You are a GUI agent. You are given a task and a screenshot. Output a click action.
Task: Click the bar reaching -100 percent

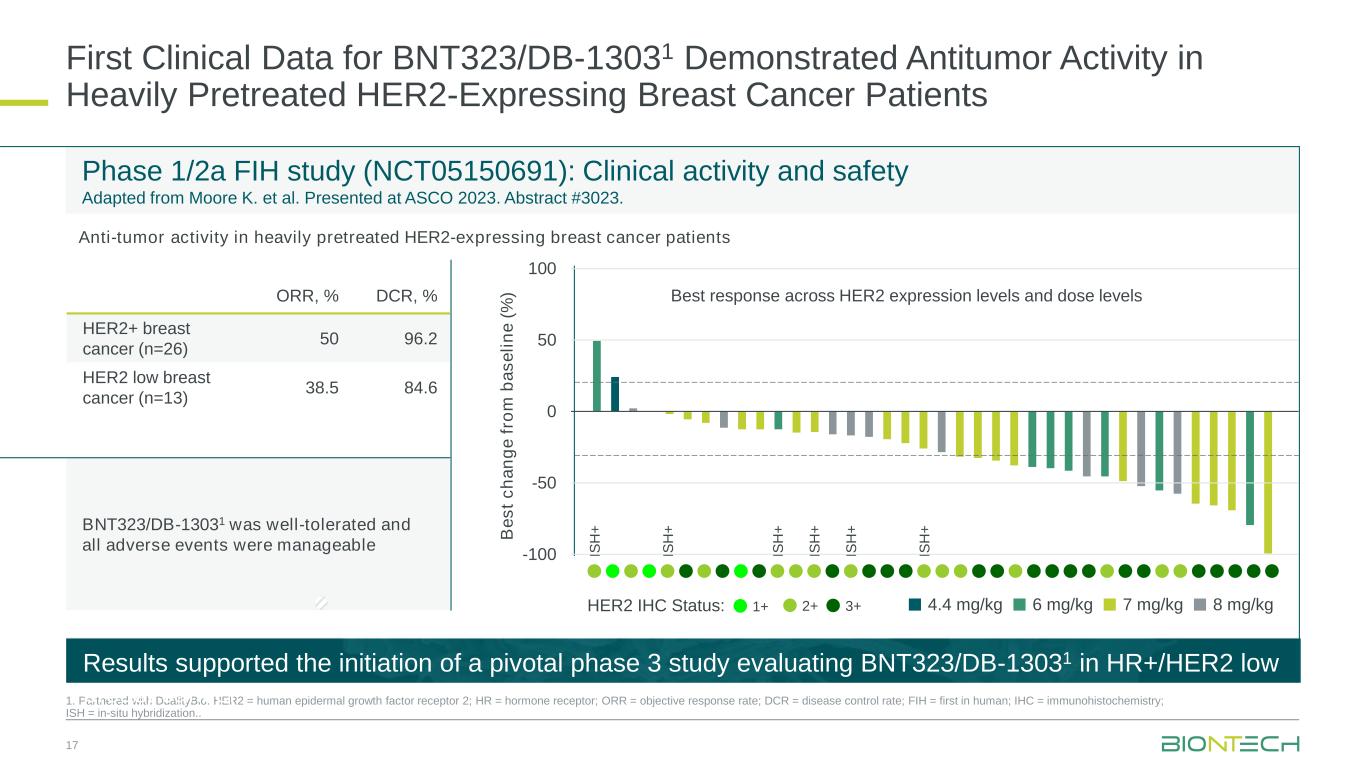[x=1268, y=482]
